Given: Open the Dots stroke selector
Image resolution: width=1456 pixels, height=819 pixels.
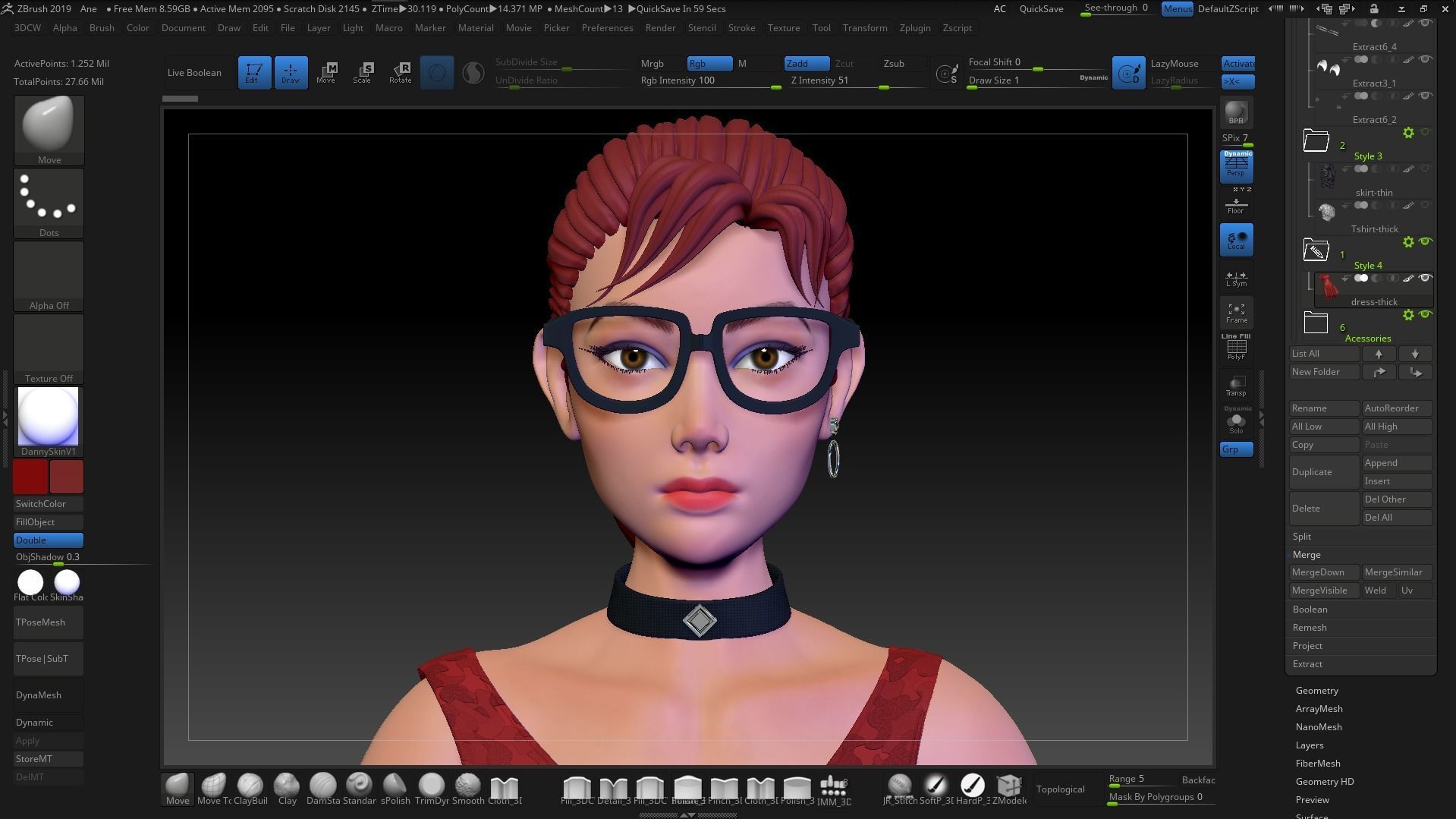Looking at the screenshot, I should [x=49, y=203].
